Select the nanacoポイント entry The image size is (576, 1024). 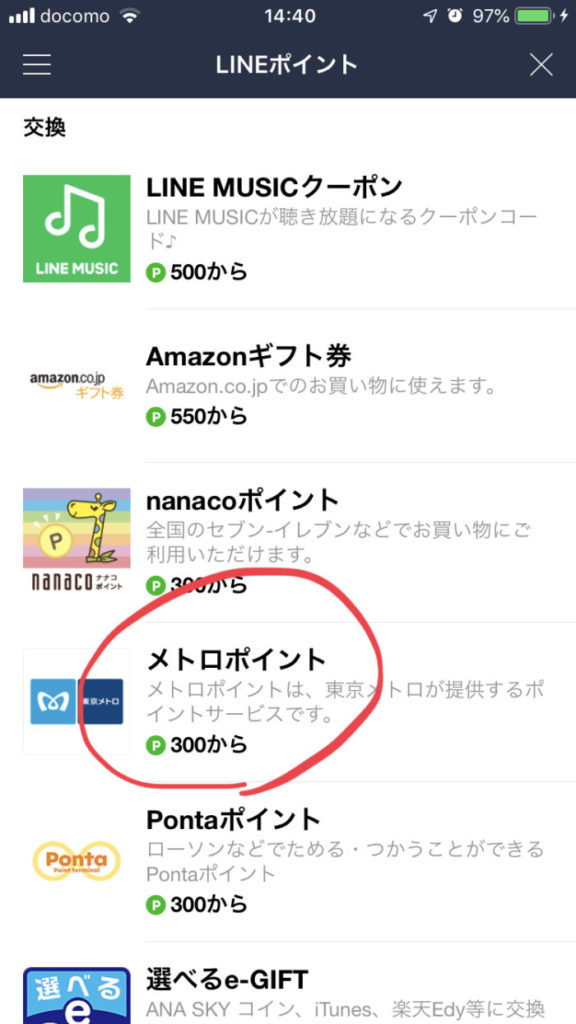point(353,542)
